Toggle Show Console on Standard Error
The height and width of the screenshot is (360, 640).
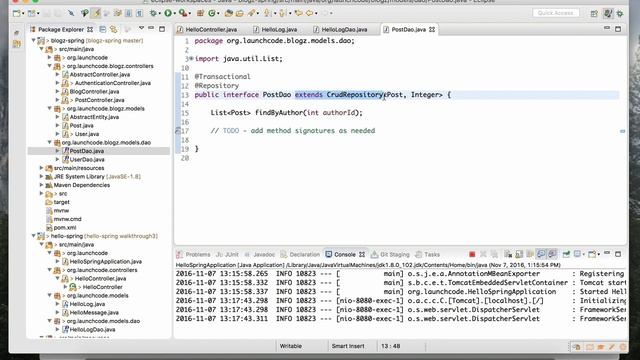pos(552,254)
